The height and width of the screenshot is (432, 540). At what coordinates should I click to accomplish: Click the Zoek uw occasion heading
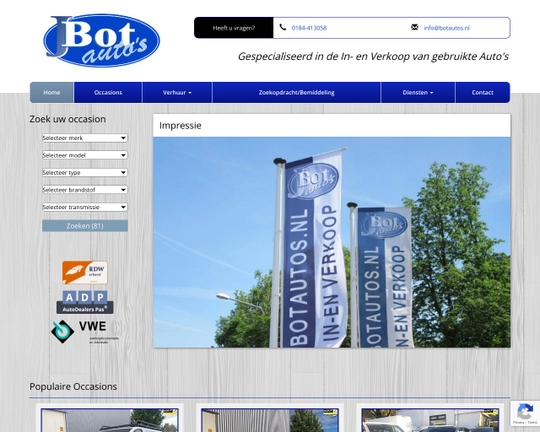pyautogui.click(x=68, y=119)
